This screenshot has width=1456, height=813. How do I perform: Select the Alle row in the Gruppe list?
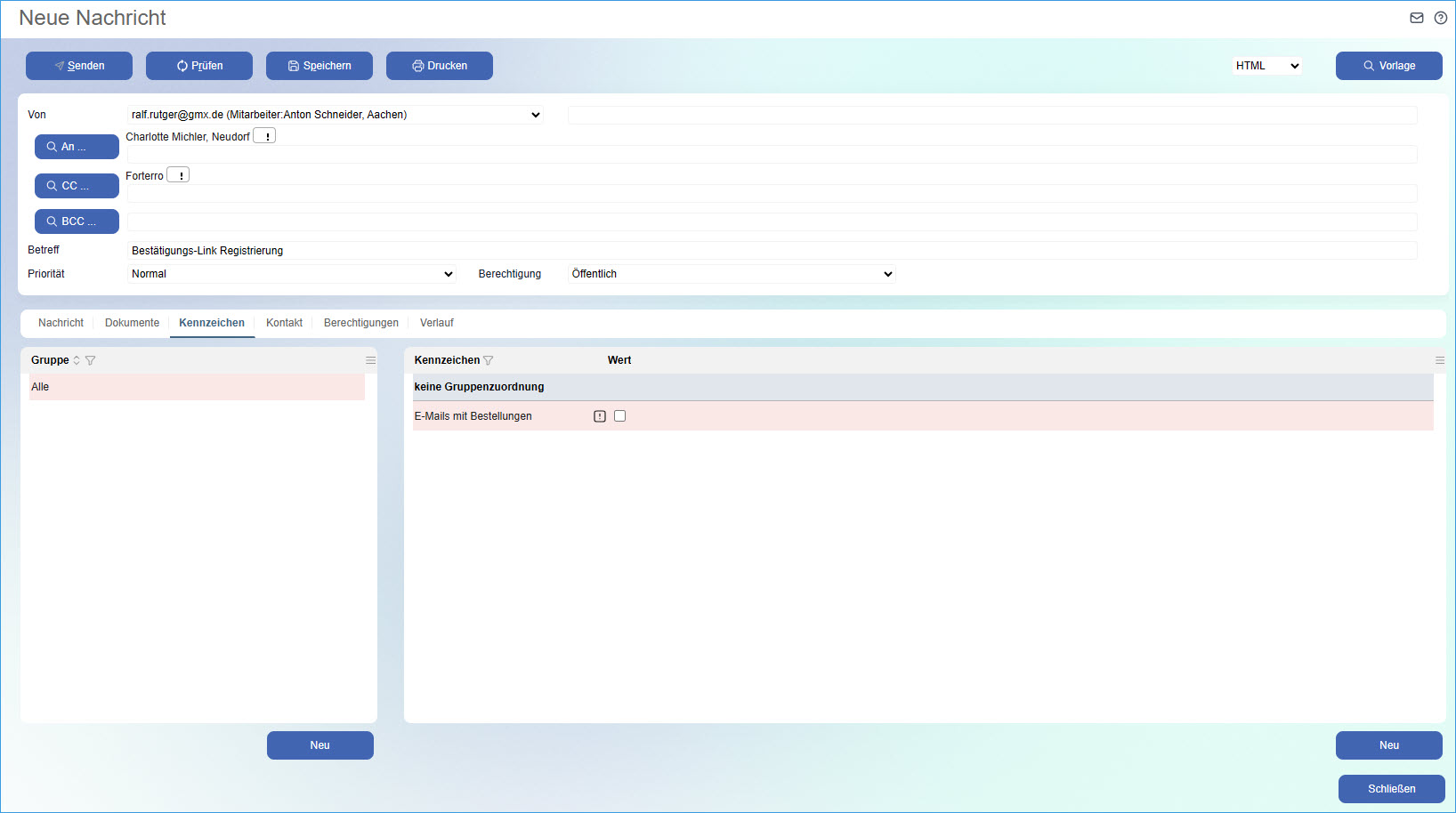(197, 387)
